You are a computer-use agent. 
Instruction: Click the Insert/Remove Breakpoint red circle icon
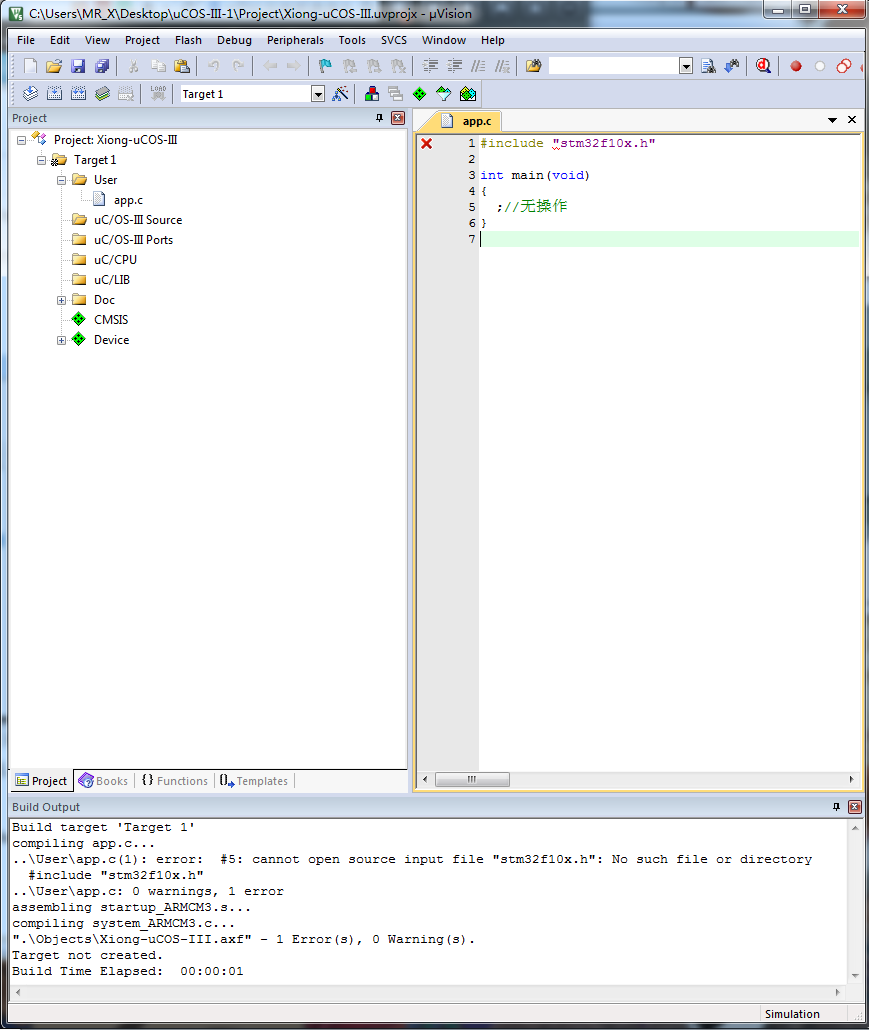(x=796, y=66)
